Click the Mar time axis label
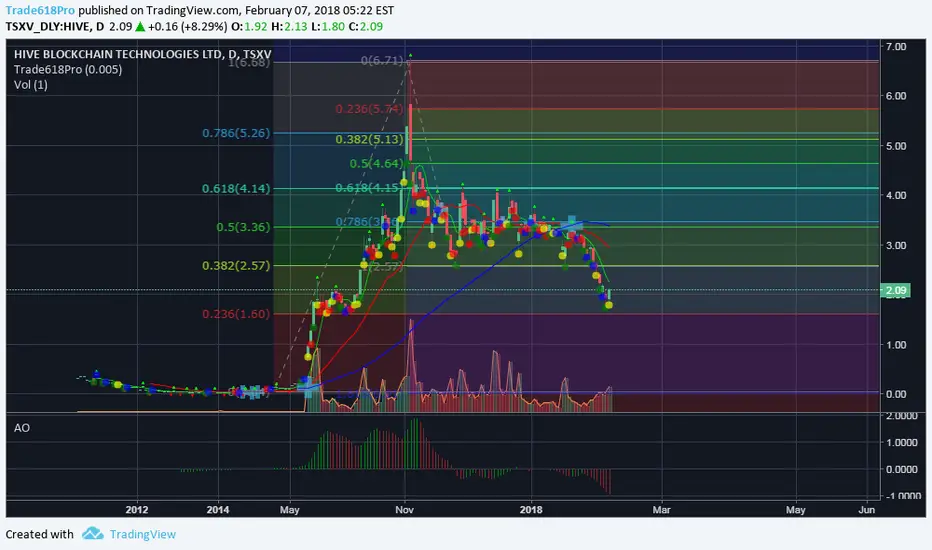Viewport: 932px width, 550px height. [662, 510]
